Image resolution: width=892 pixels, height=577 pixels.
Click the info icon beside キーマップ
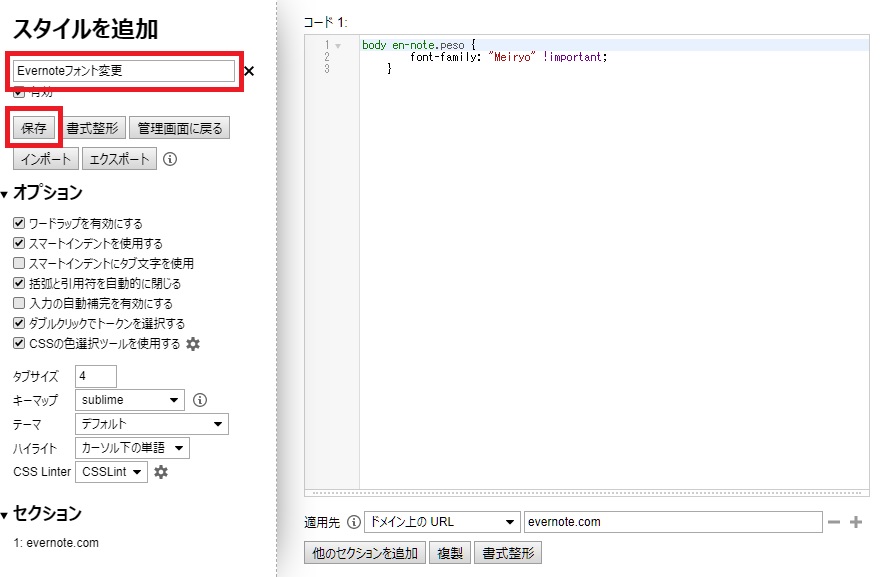[199, 400]
